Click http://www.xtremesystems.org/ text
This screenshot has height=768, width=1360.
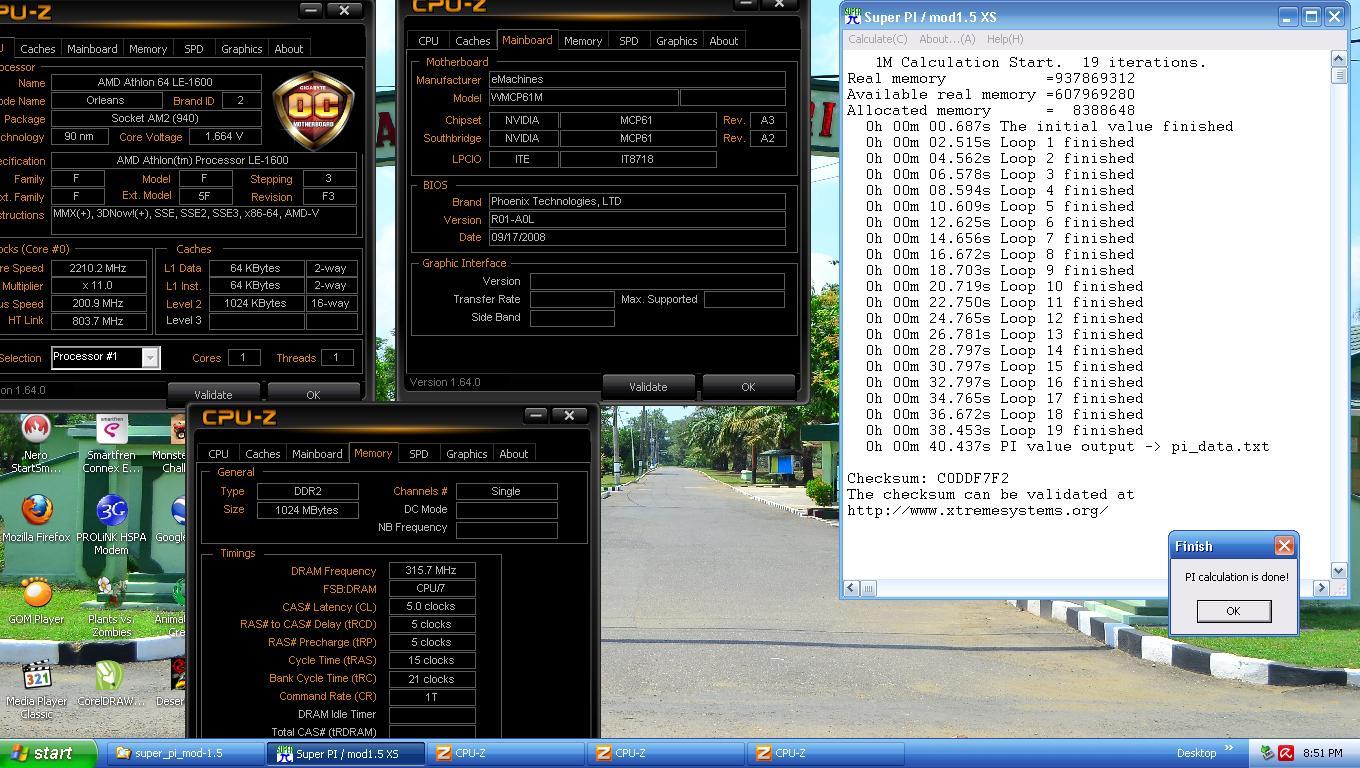click(x=977, y=510)
